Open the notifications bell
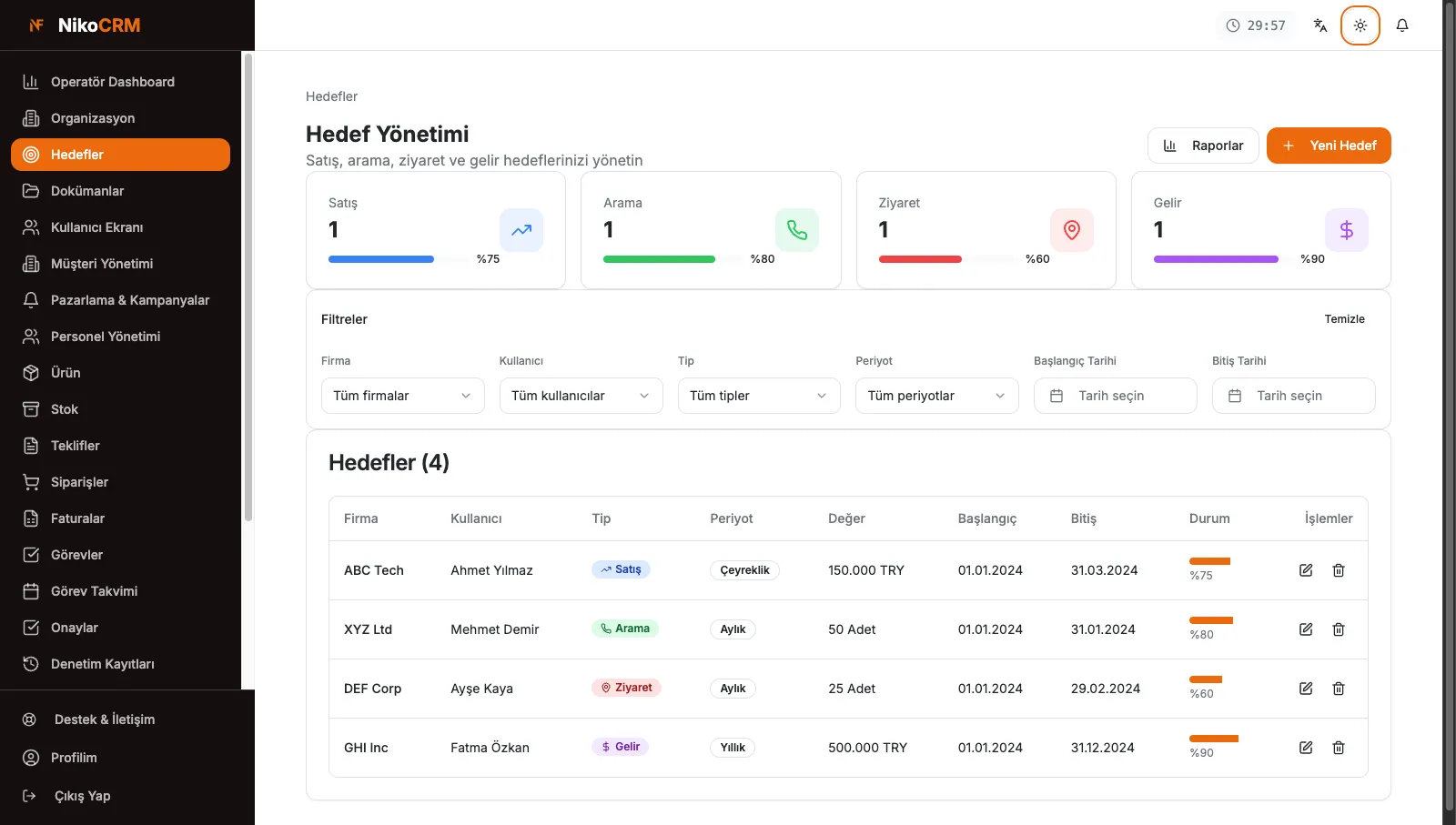Image resolution: width=1456 pixels, height=825 pixels. (x=1402, y=25)
